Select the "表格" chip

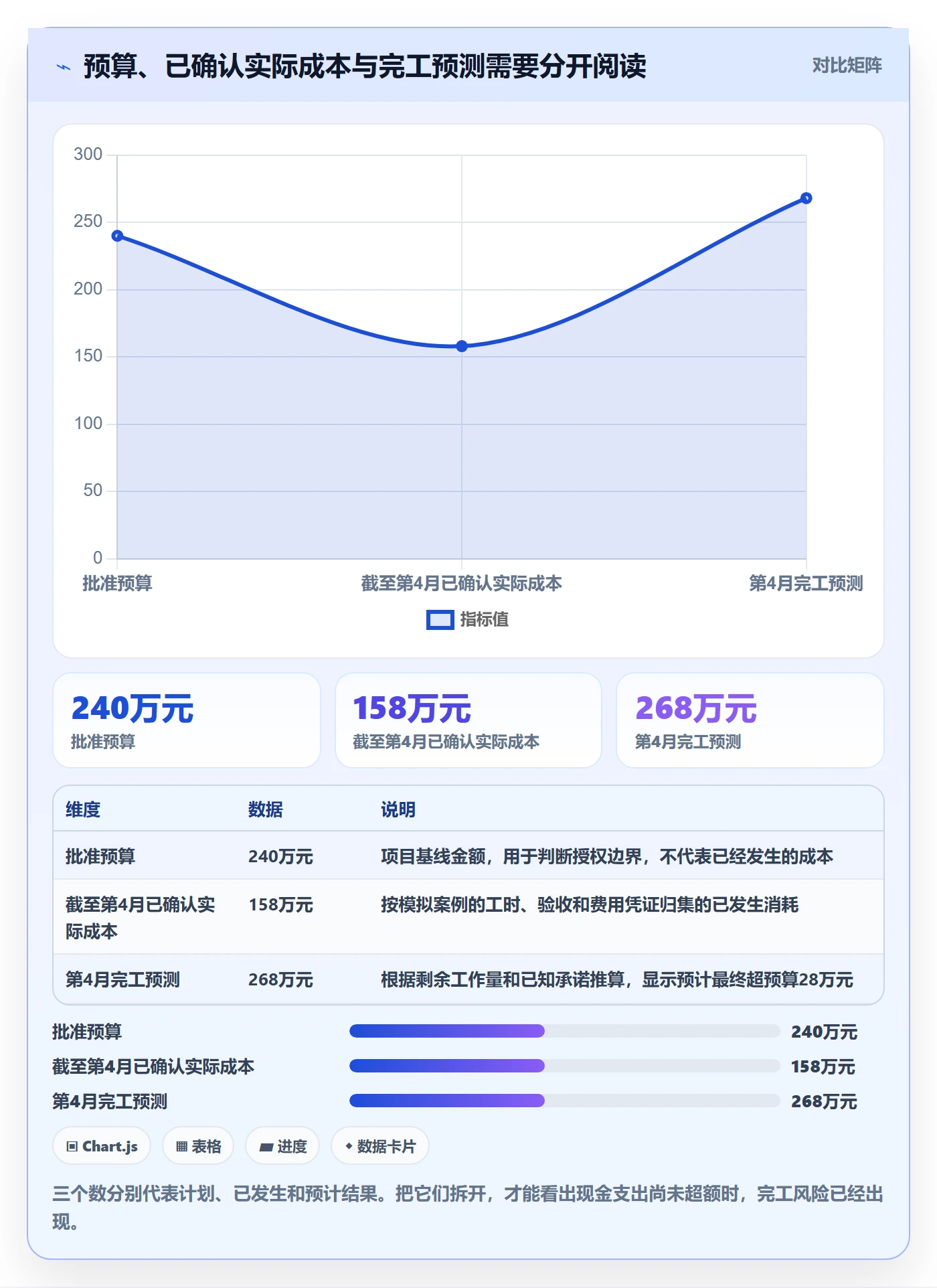(198, 1146)
